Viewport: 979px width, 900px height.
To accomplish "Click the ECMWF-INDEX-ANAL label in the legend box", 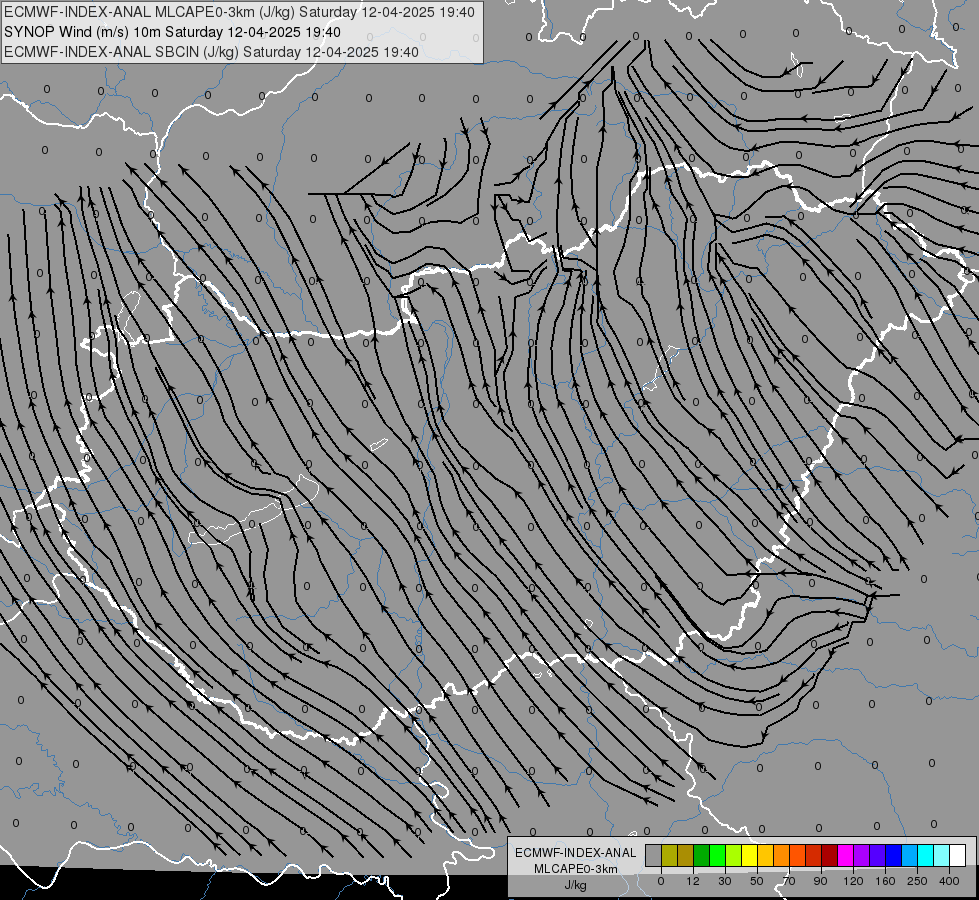I will [x=575, y=853].
